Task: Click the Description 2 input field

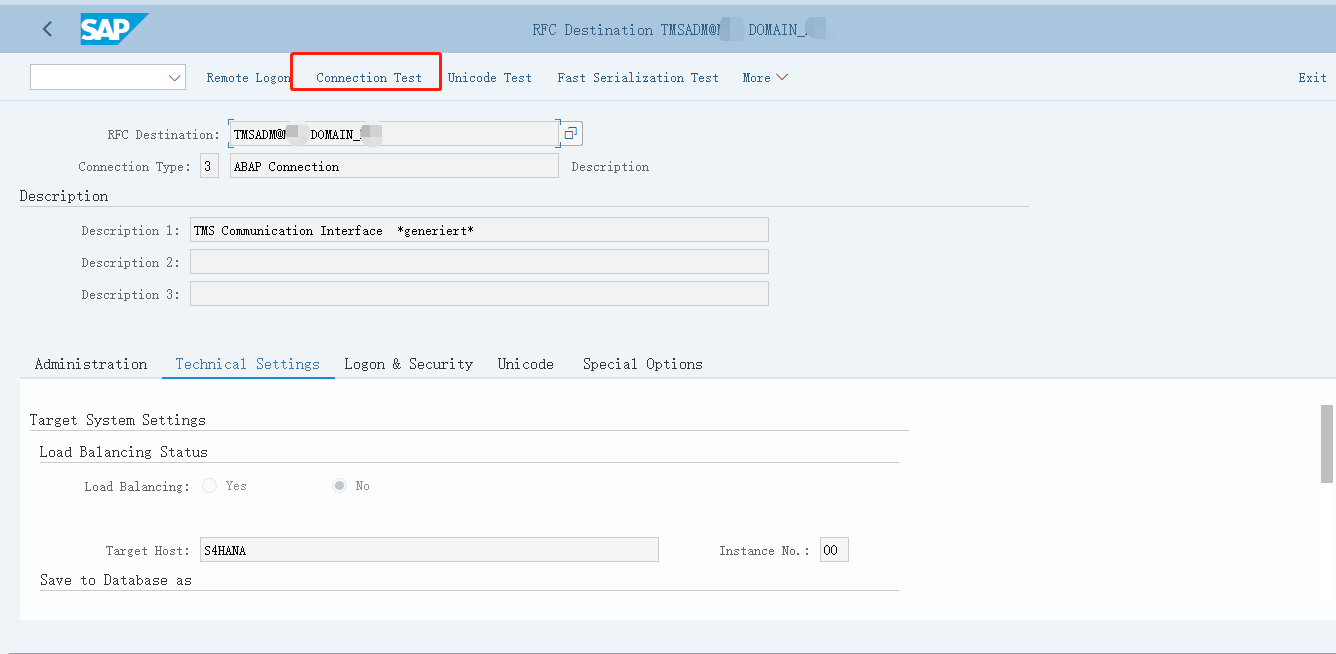Action: (x=479, y=262)
